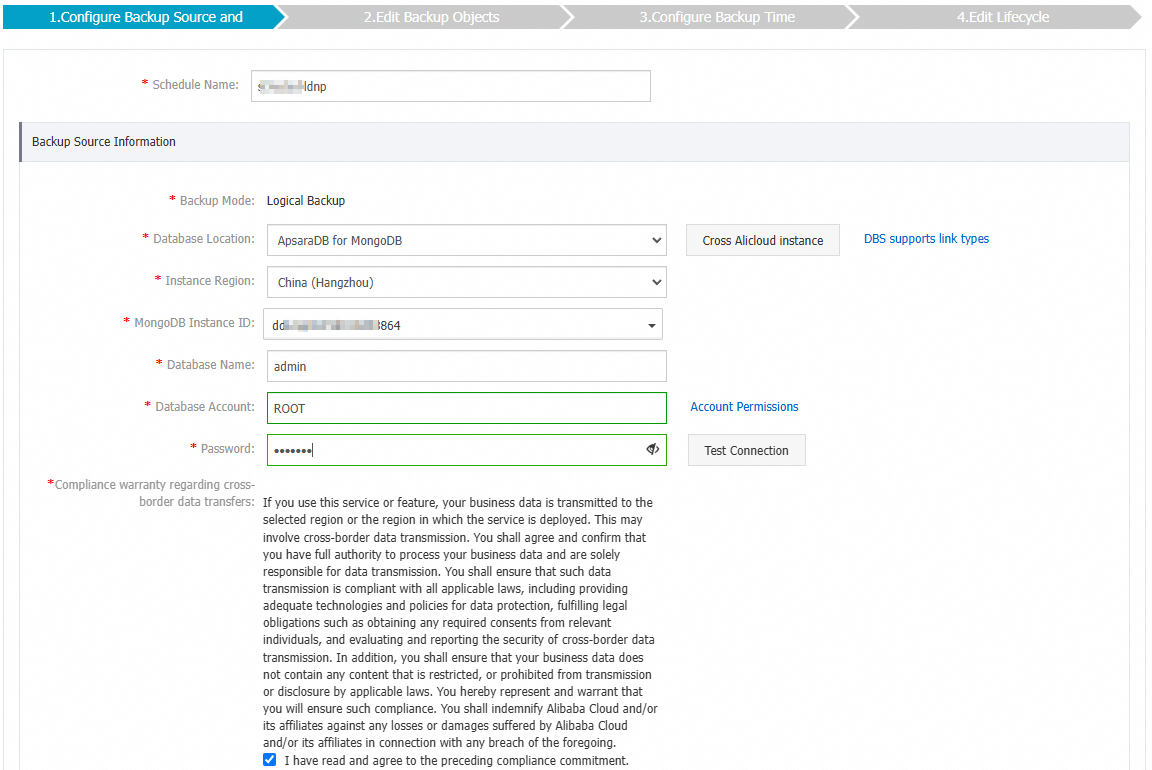Select the Database Account field containing ROOT
Screen dimensions: 1152x770
point(466,407)
